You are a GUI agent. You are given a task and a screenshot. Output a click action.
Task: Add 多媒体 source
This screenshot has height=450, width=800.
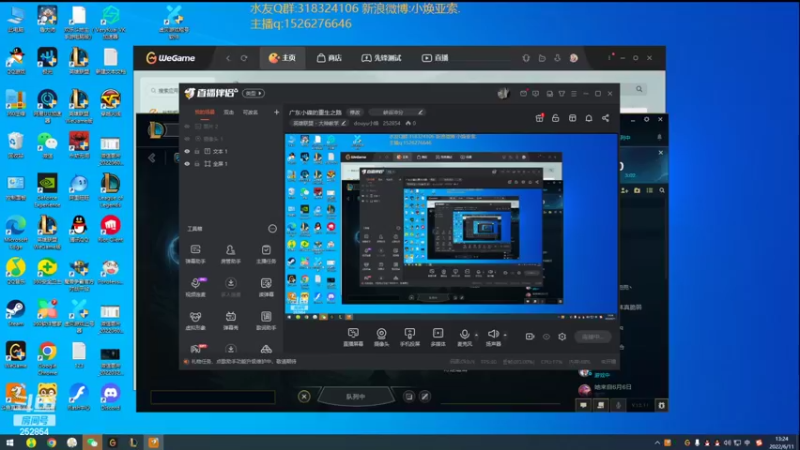438,337
